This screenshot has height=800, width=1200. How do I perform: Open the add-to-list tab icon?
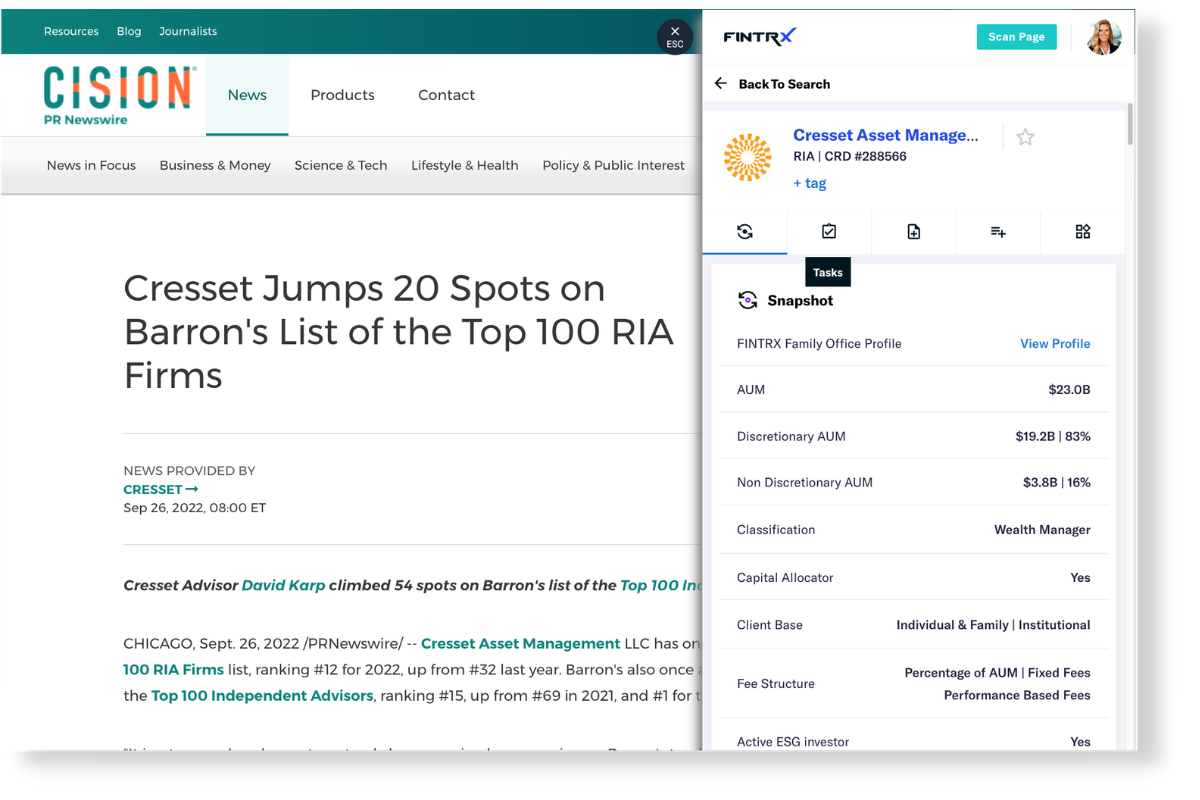(x=998, y=232)
